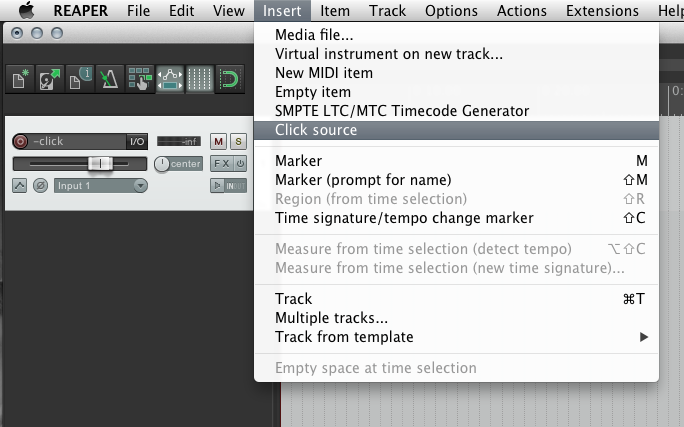This screenshot has width=684, height=427.
Task: Click the Open Project toolbar icon
Action: 50,79
